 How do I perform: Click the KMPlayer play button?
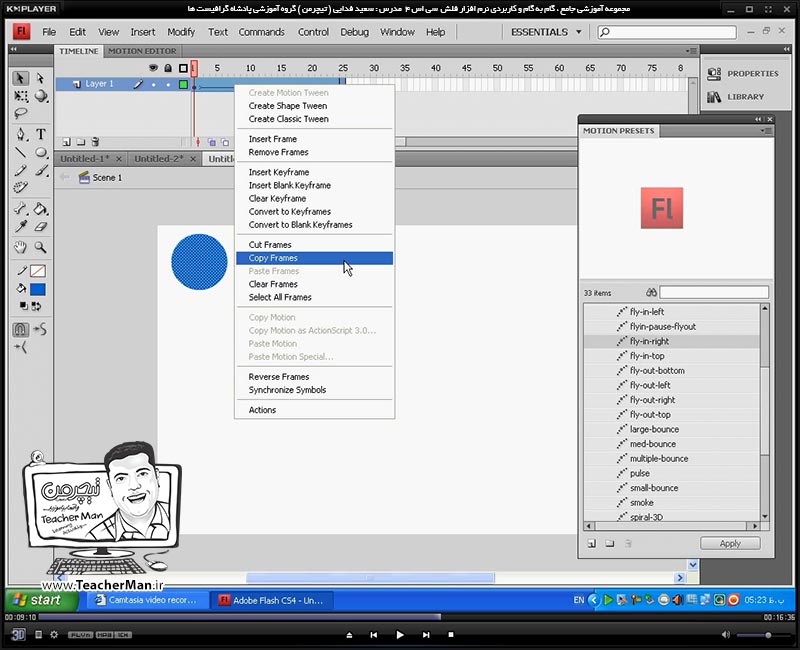(400, 635)
